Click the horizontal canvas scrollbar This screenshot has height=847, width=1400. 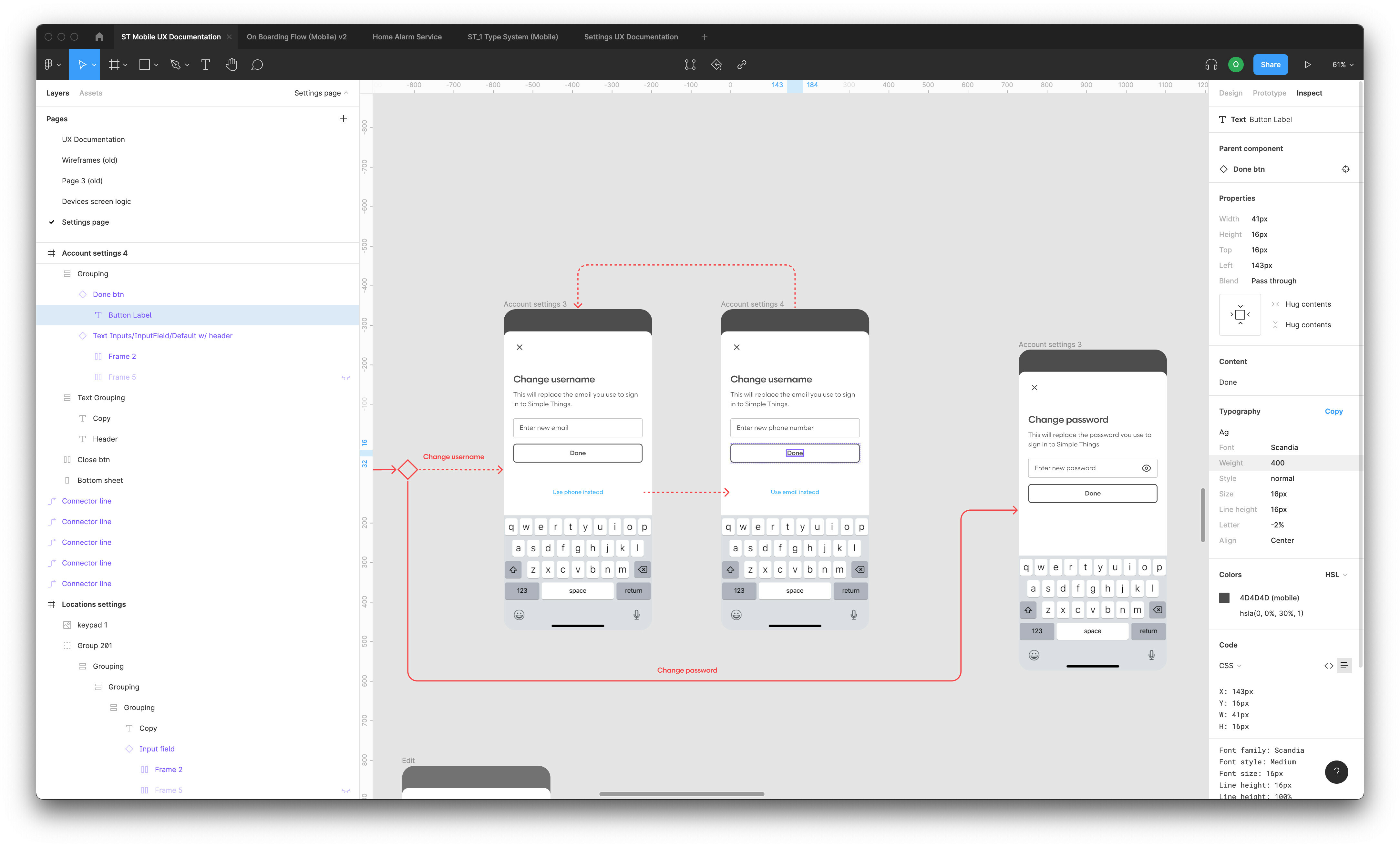point(682,794)
